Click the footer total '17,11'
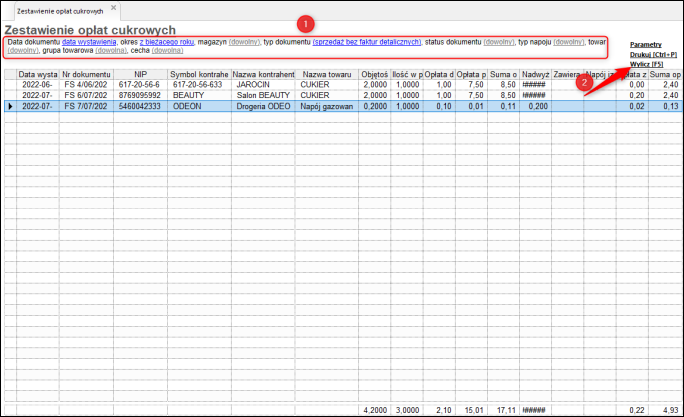This screenshot has width=684, height=417. click(503, 410)
